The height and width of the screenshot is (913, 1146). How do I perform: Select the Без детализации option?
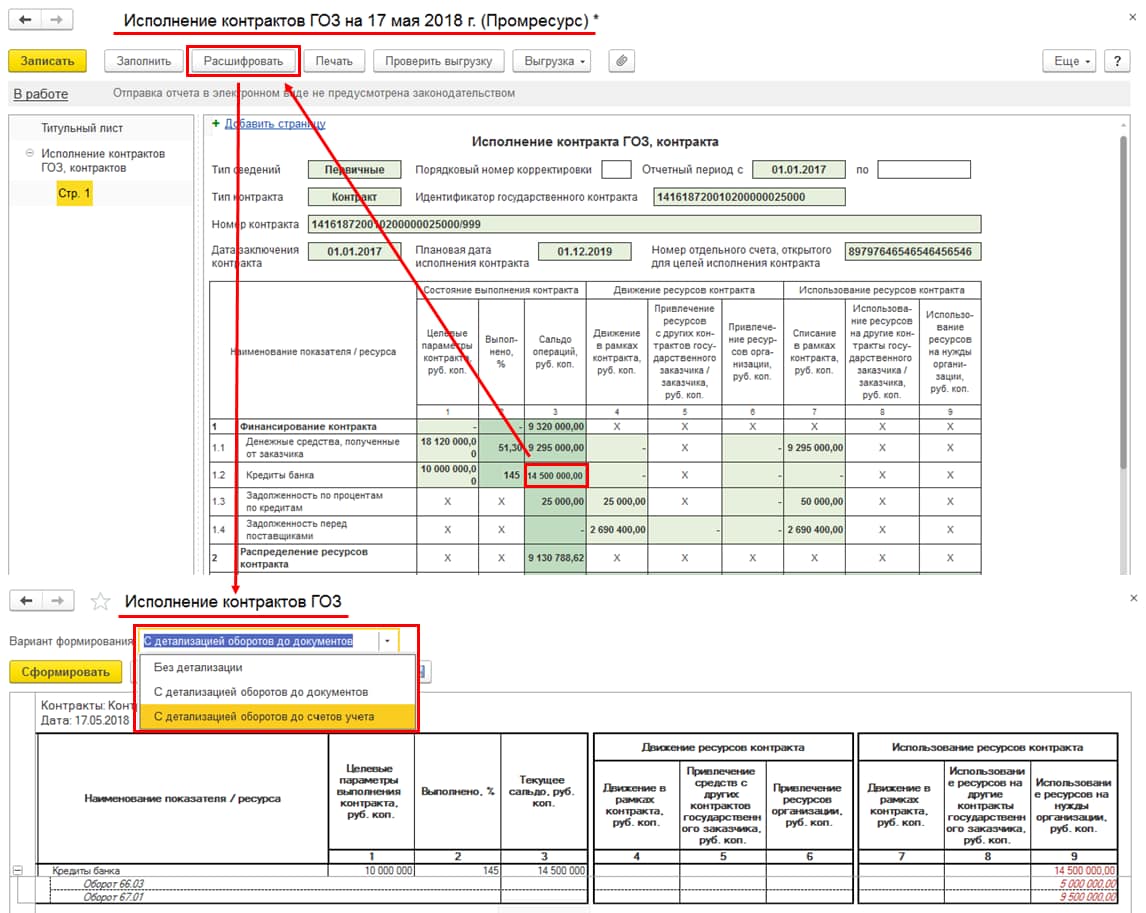coord(198,667)
